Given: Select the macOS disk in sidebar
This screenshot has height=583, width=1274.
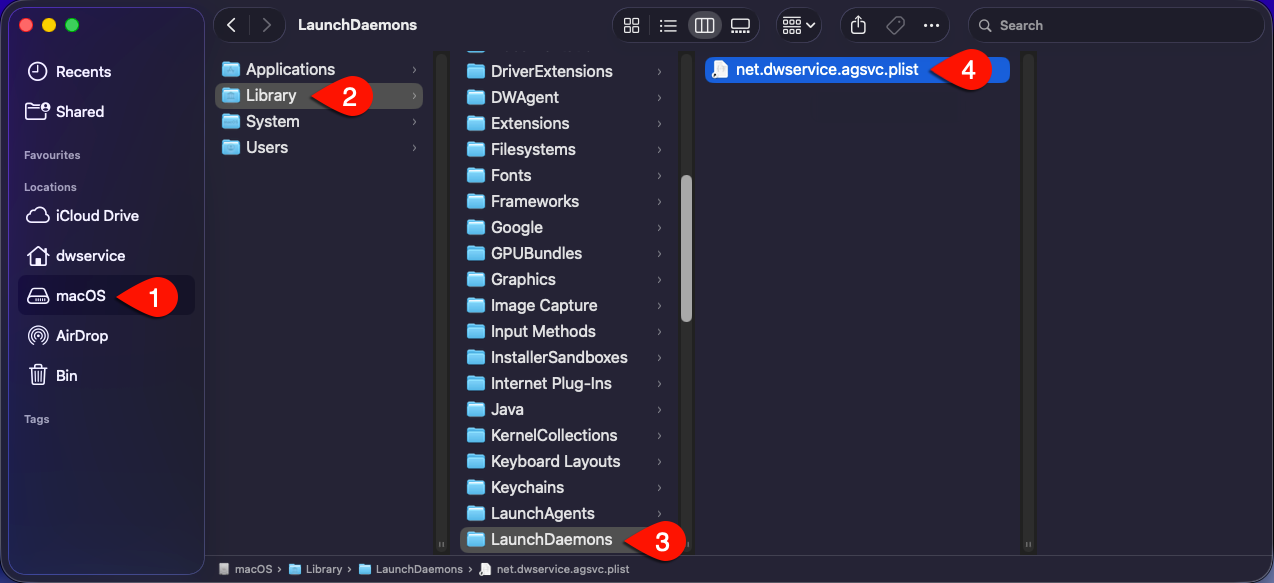Looking at the screenshot, I should pos(106,296).
